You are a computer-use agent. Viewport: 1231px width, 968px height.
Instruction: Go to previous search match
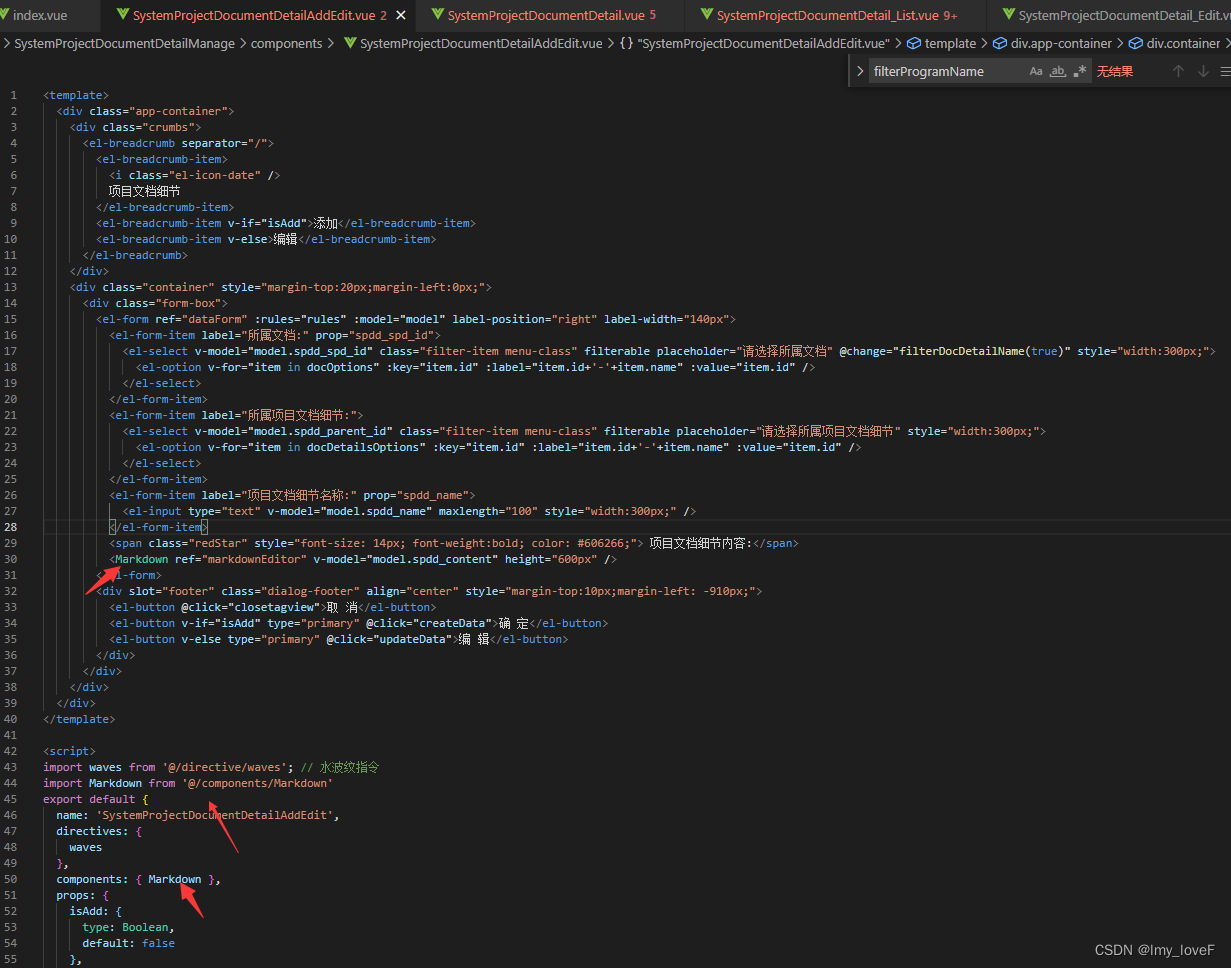point(1178,70)
